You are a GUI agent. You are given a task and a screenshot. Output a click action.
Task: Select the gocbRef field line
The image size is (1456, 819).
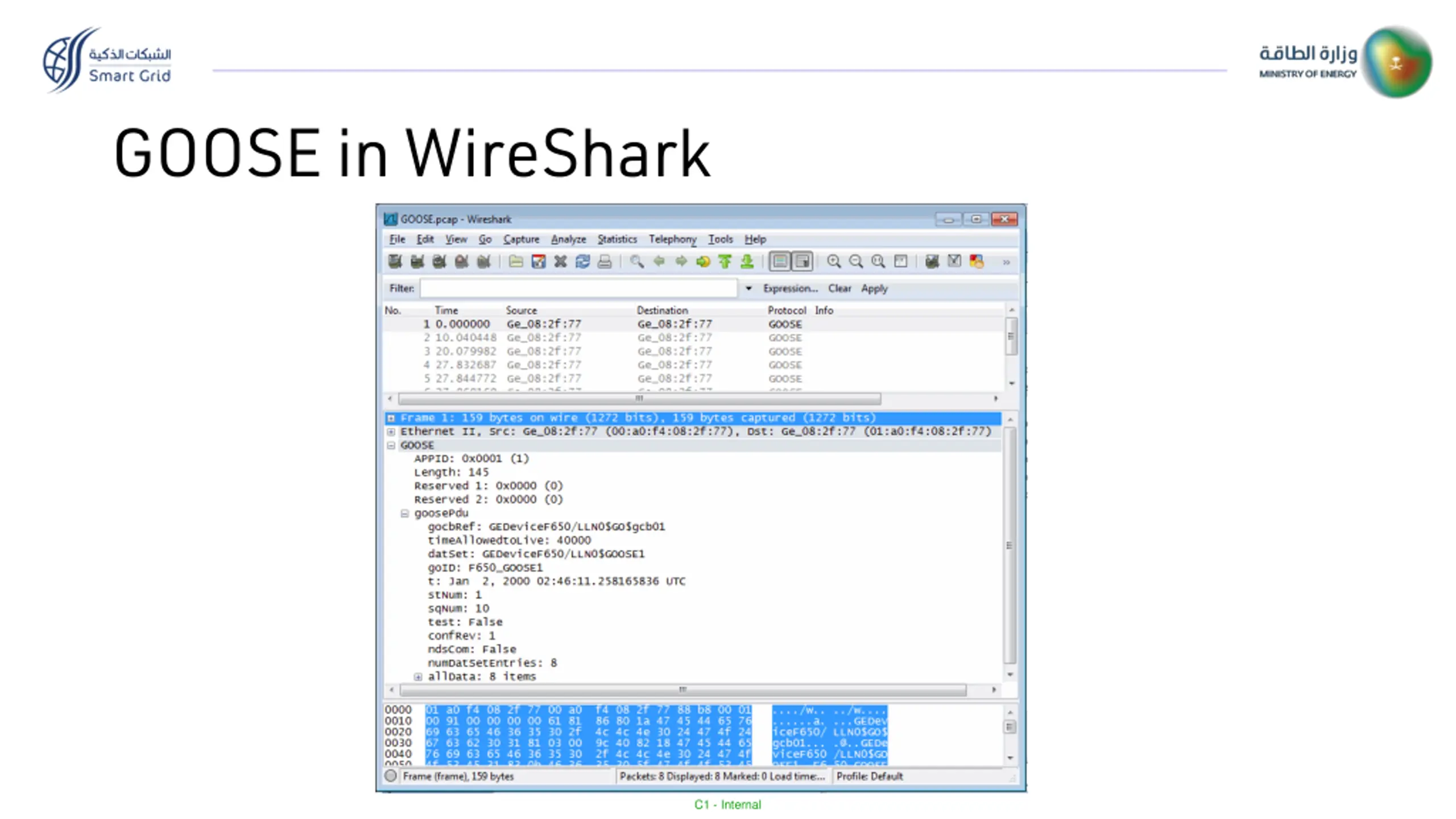546,527
